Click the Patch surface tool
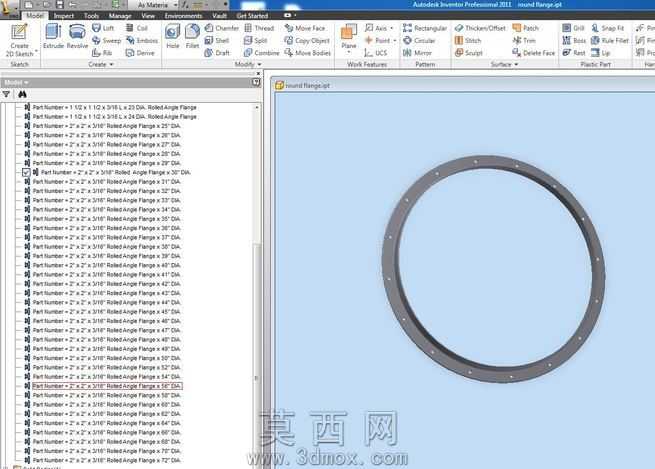Viewport: 655px width, 469px height. click(x=526, y=28)
